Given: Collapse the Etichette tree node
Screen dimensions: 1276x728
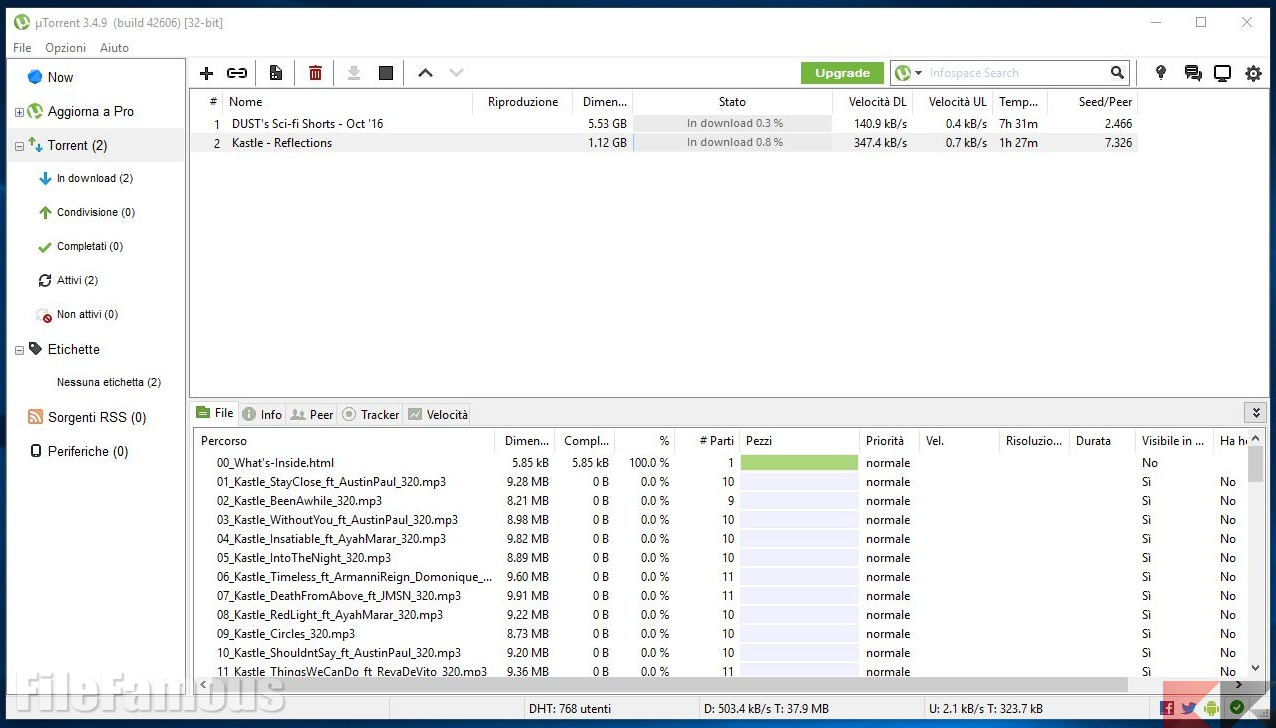Looking at the screenshot, I should click(x=19, y=350).
